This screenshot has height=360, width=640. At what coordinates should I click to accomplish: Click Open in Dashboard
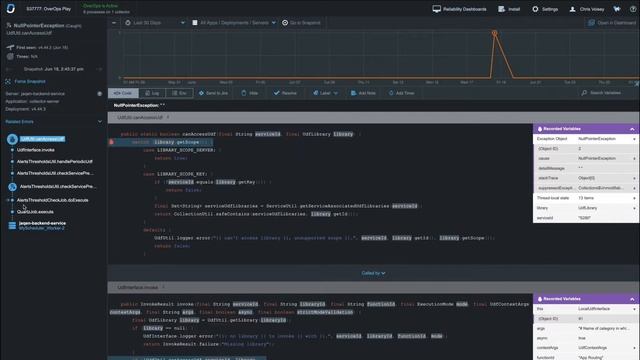coord(612,23)
